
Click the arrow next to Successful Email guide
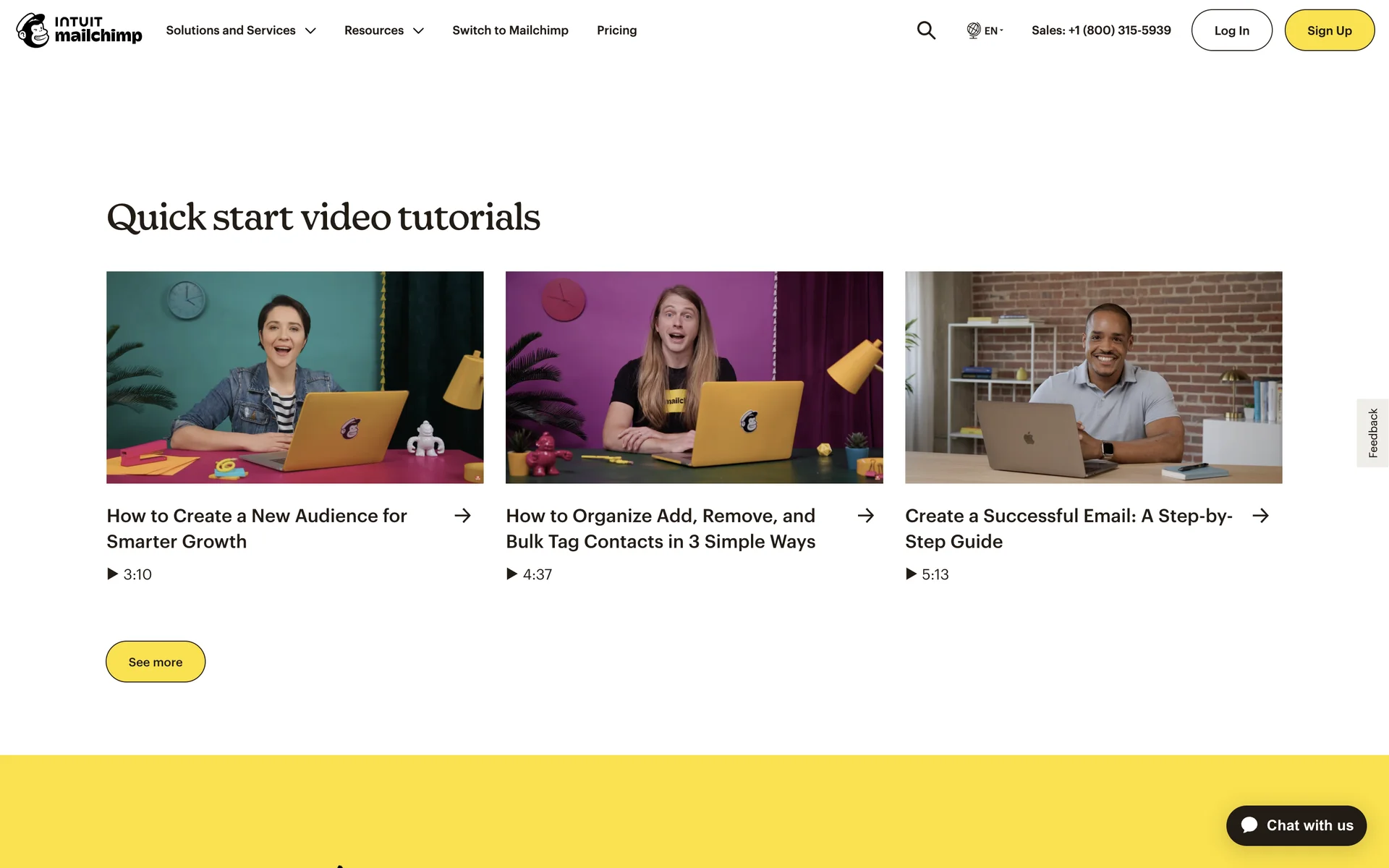[1262, 516]
